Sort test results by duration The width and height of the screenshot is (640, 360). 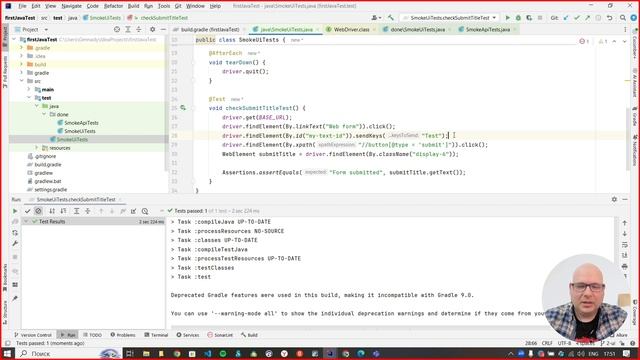point(63,211)
